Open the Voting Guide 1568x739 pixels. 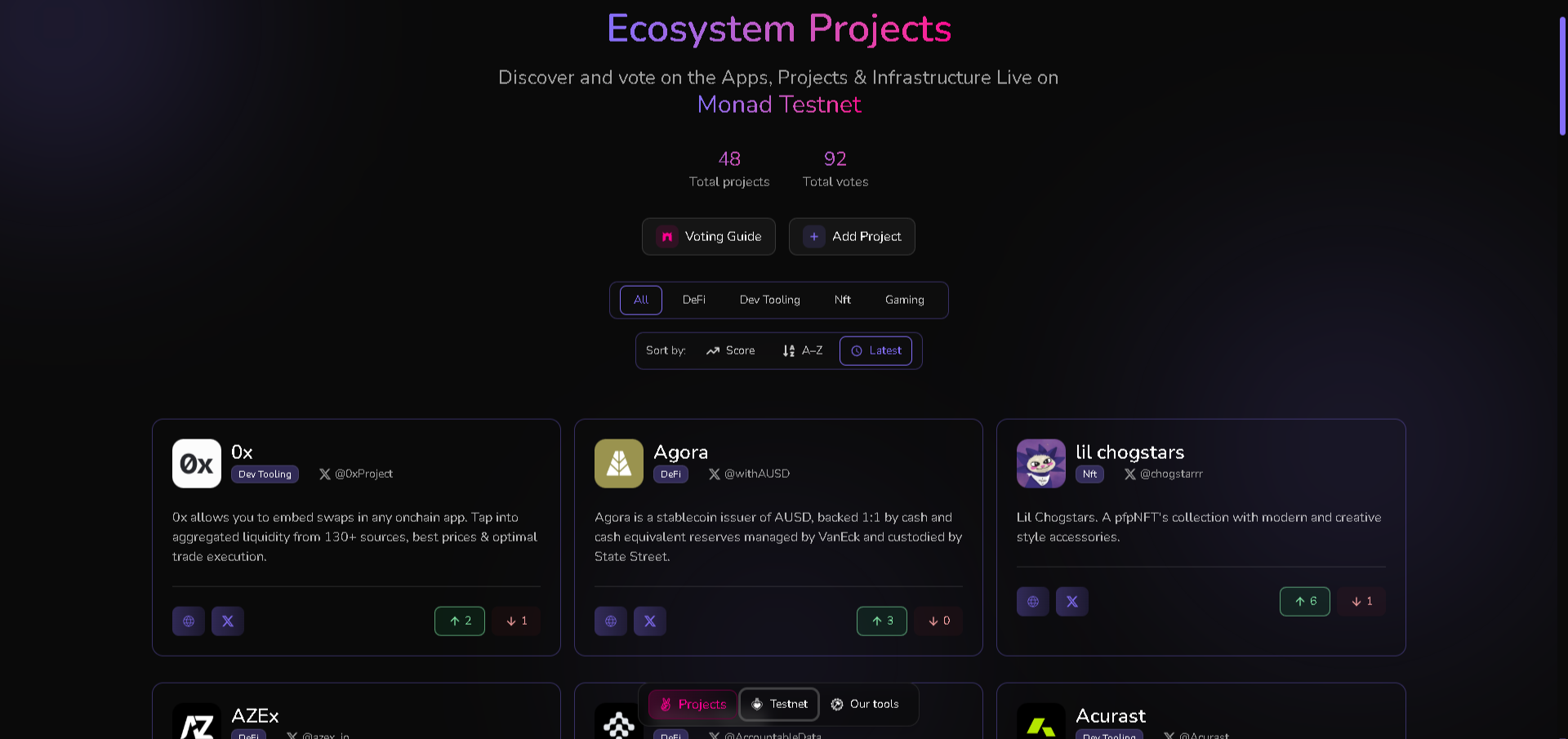(x=709, y=237)
